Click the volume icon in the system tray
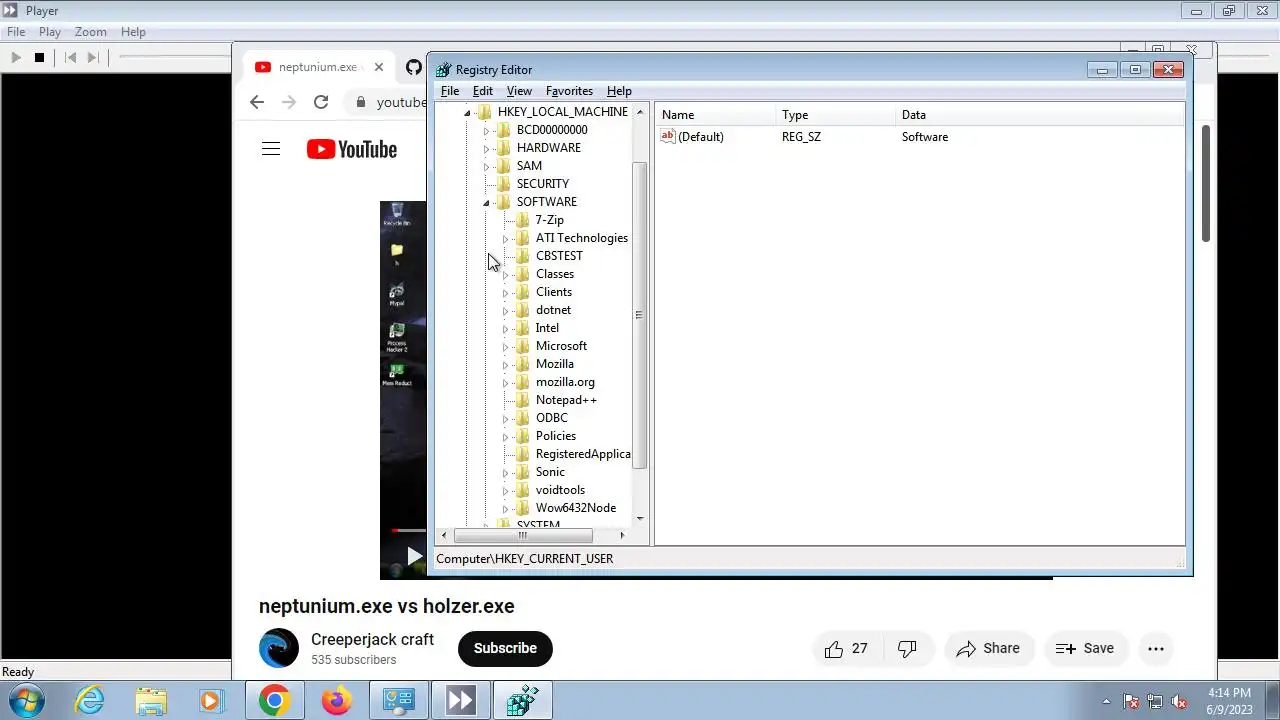The height and width of the screenshot is (720, 1280). [1180, 701]
